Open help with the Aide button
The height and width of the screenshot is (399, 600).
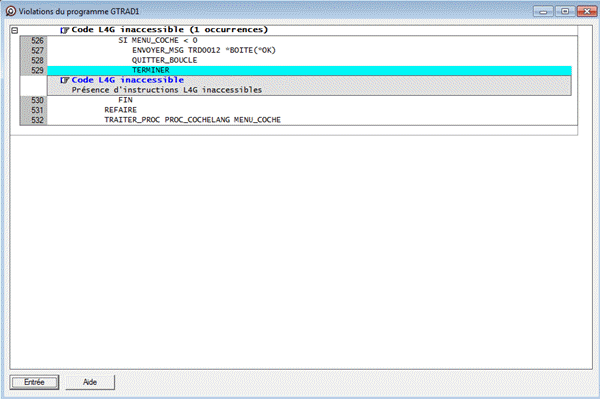pyautogui.click(x=90, y=382)
